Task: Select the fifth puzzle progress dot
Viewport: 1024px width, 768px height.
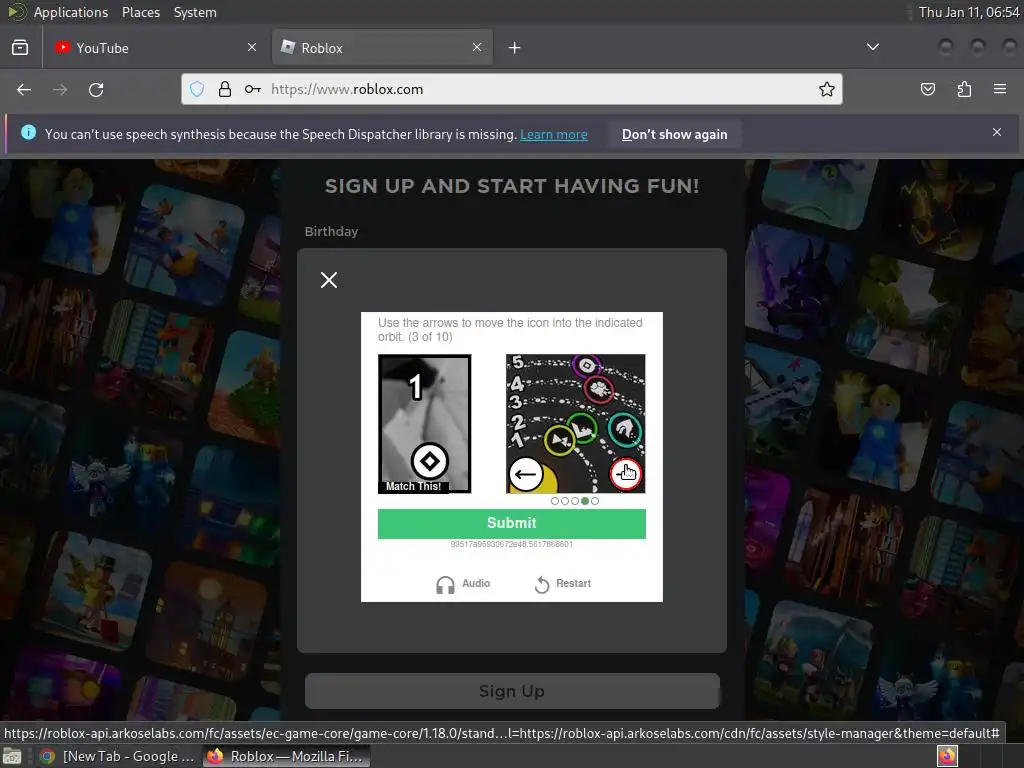Action: (x=595, y=501)
